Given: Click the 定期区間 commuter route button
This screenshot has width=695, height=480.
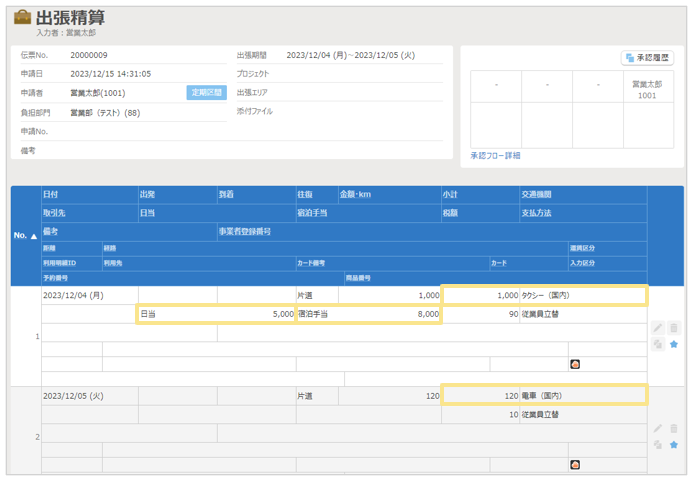Looking at the screenshot, I should click(207, 93).
